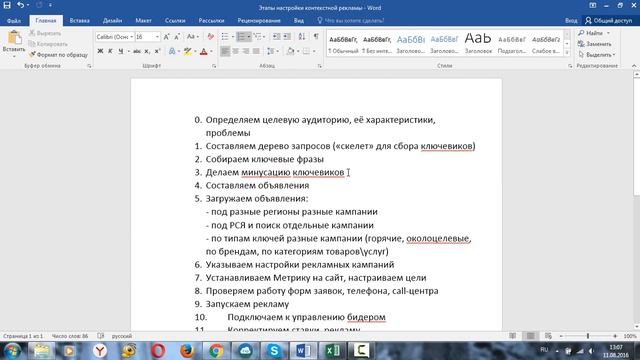Toggle align left in the paragraph group
The image size is (640, 360).
click(225, 51)
